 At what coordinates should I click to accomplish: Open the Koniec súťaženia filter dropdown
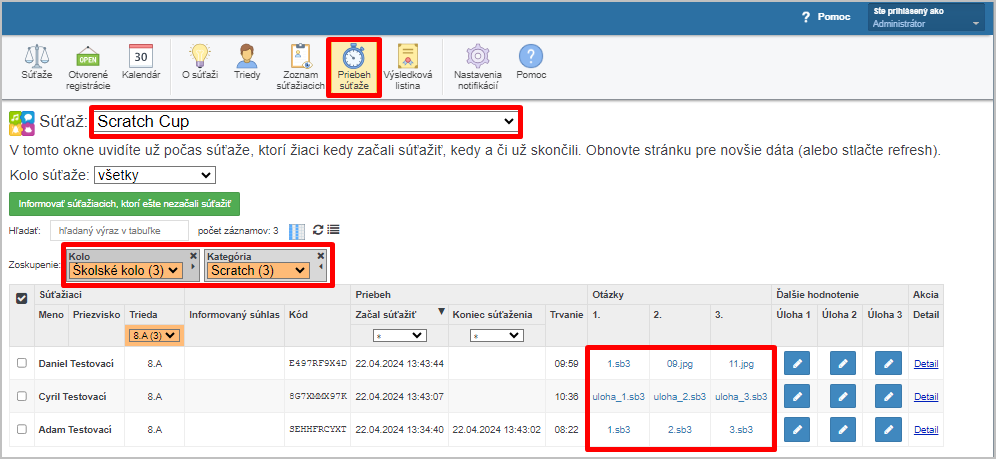(495, 335)
